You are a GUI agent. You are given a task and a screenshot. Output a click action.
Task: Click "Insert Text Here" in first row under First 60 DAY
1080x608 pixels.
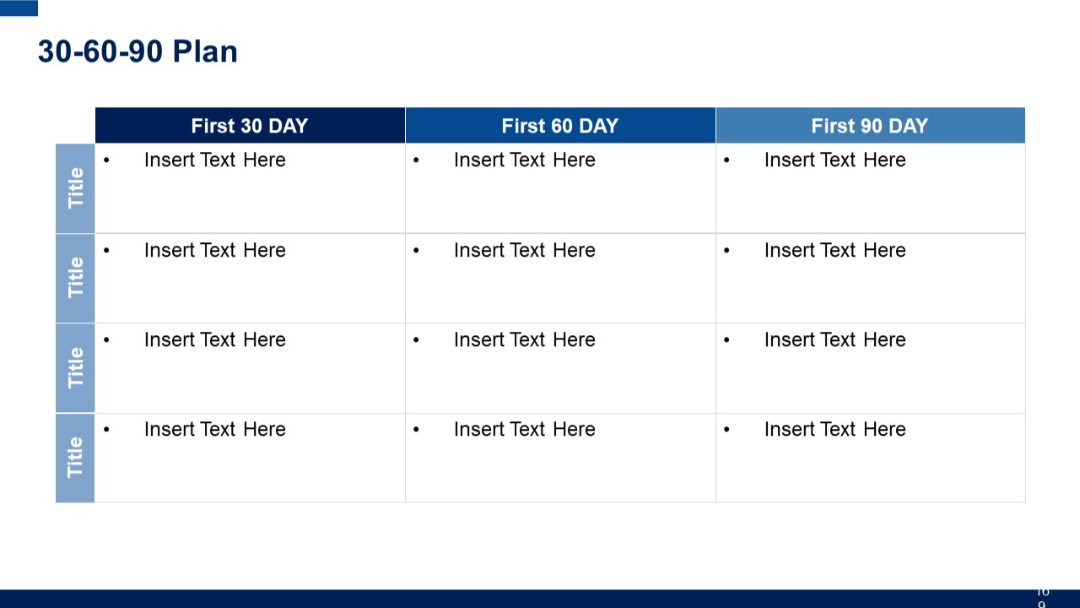pos(525,160)
